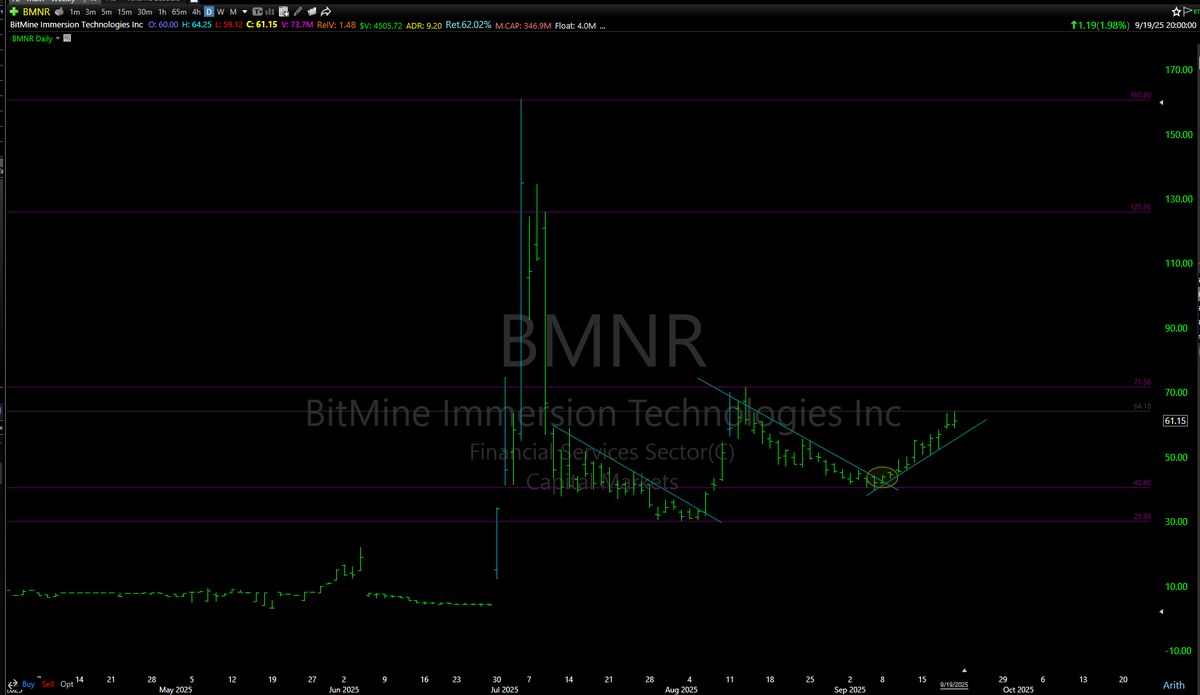Image resolution: width=1200 pixels, height=695 pixels.
Task: Select the Monthly (M) timeframe
Action: [233, 12]
